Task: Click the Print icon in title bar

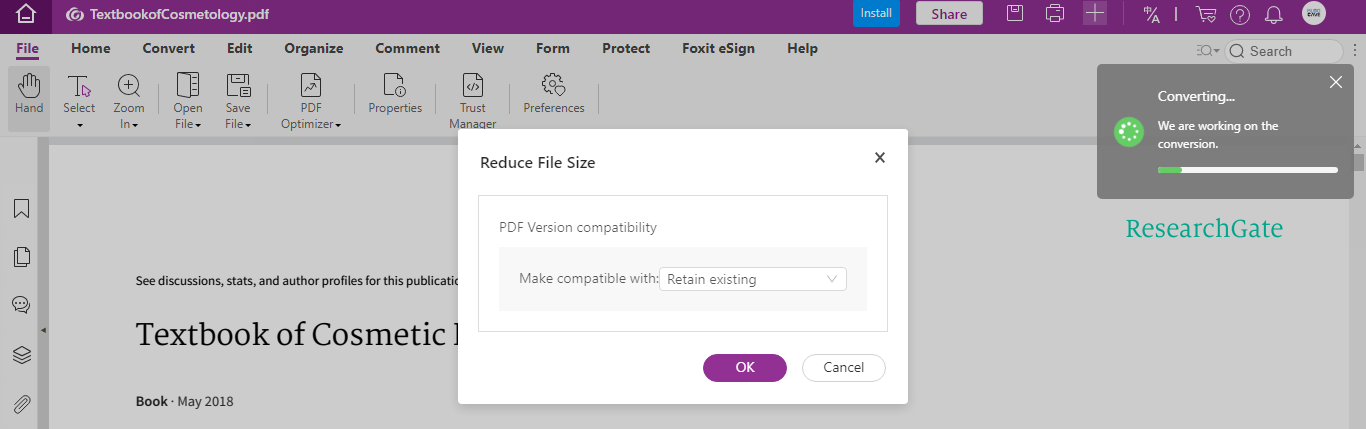Action: [1054, 14]
